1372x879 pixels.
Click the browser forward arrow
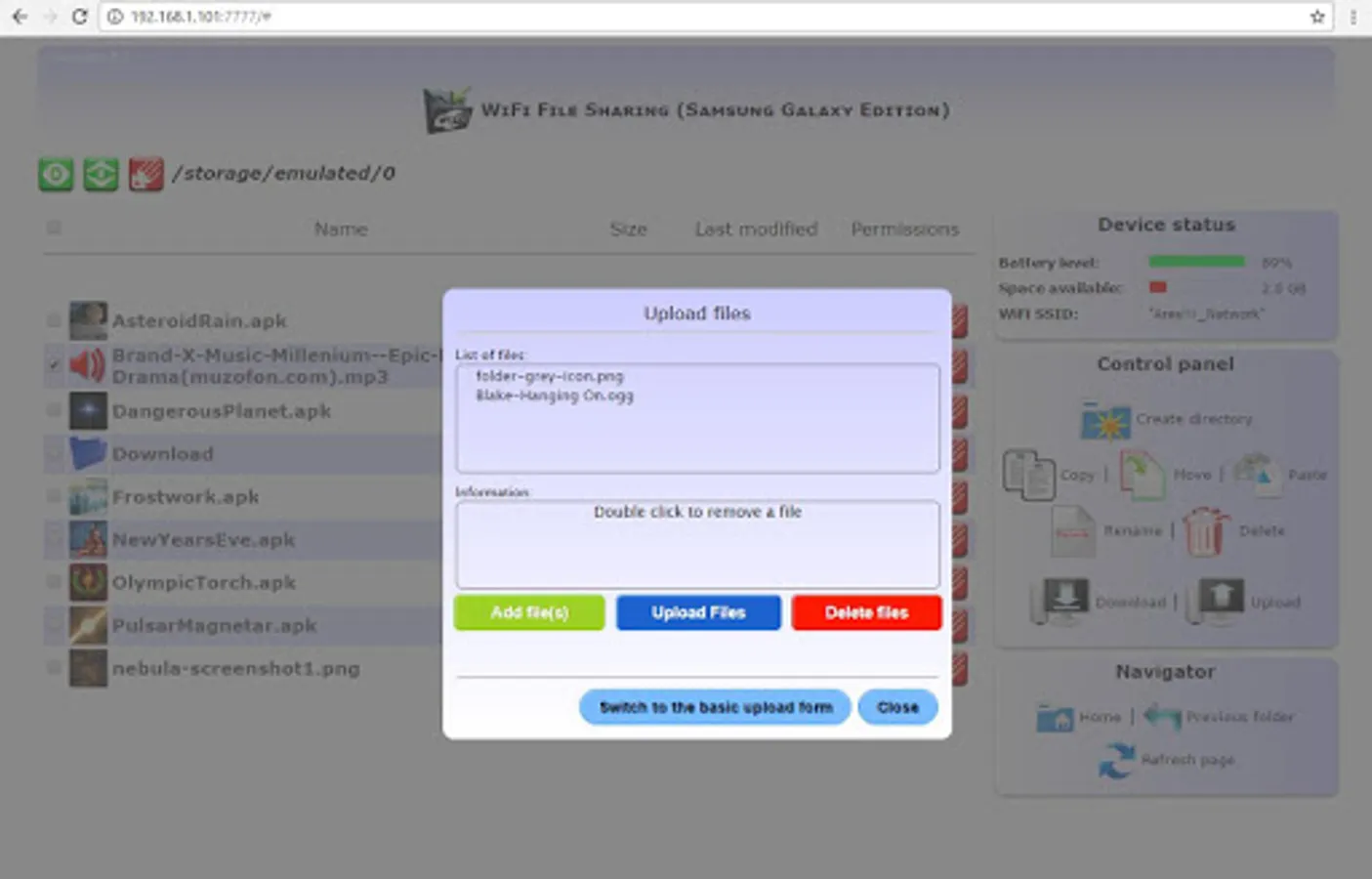click(49, 17)
